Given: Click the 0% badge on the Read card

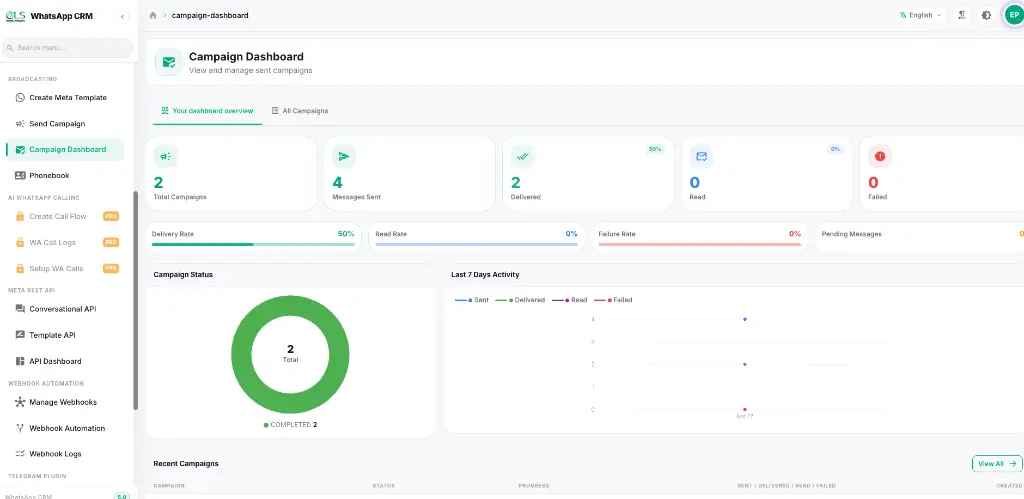Looking at the screenshot, I should [x=835, y=149].
